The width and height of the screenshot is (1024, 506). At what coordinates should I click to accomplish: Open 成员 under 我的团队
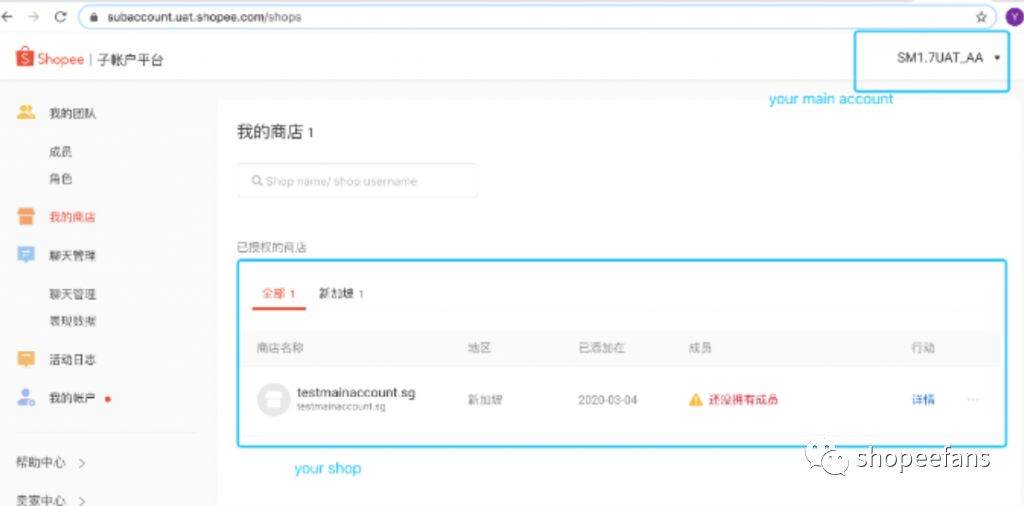tap(60, 151)
